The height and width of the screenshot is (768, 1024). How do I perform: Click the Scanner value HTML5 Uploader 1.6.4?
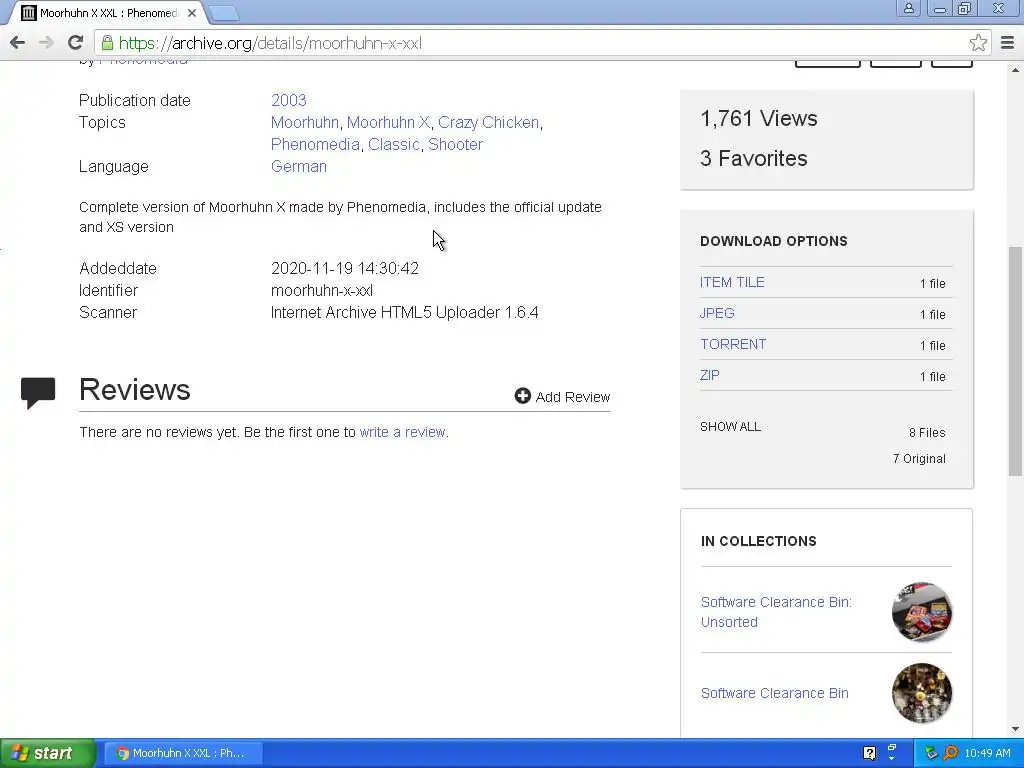coord(404,312)
